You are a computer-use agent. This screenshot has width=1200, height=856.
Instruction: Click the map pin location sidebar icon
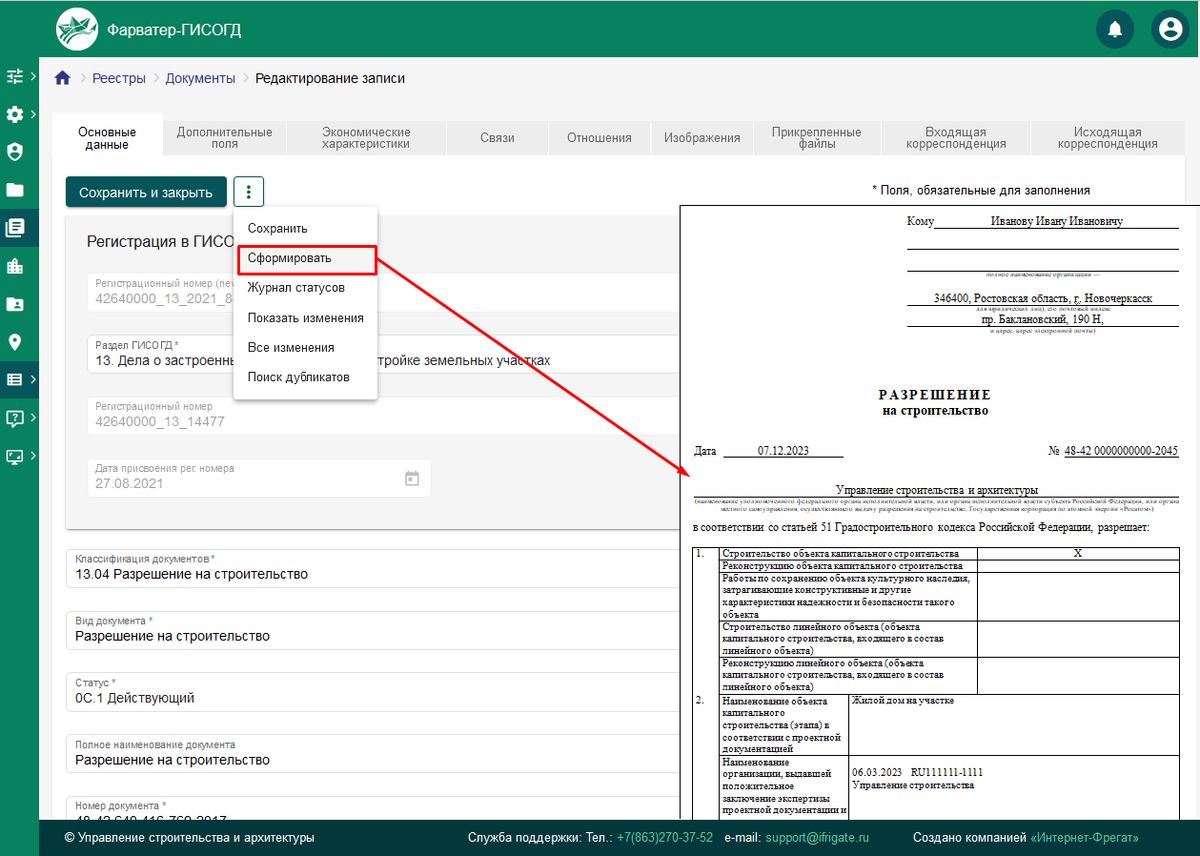click(15, 342)
